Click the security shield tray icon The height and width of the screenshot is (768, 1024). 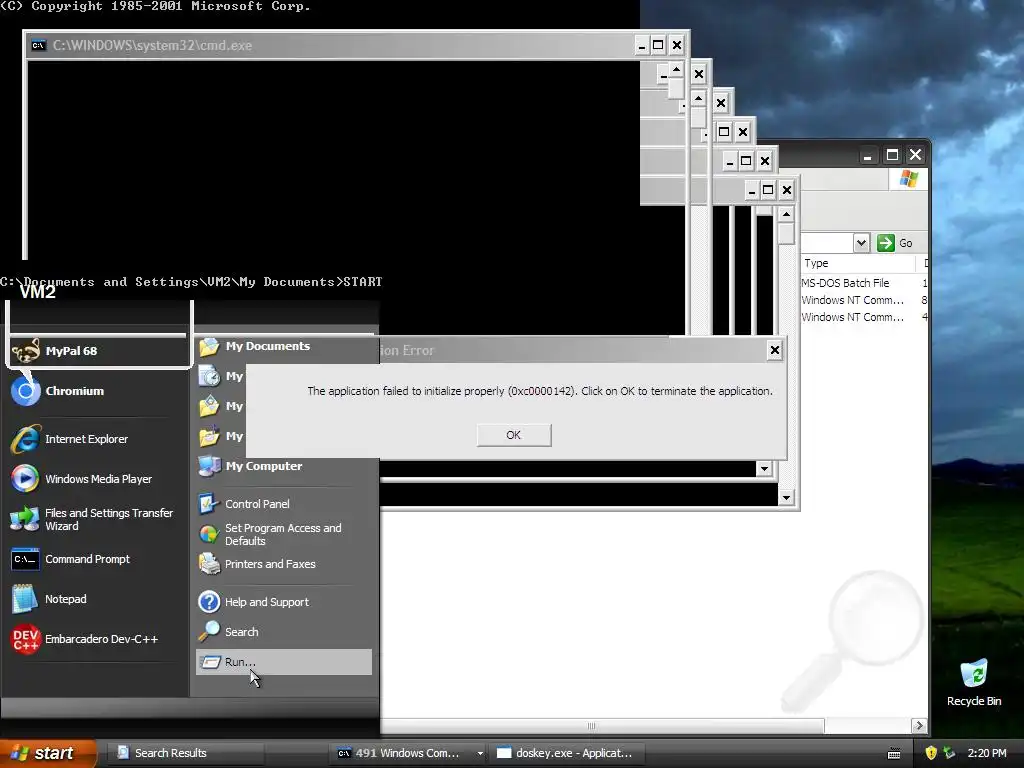pyautogui.click(x=931, y=753)
